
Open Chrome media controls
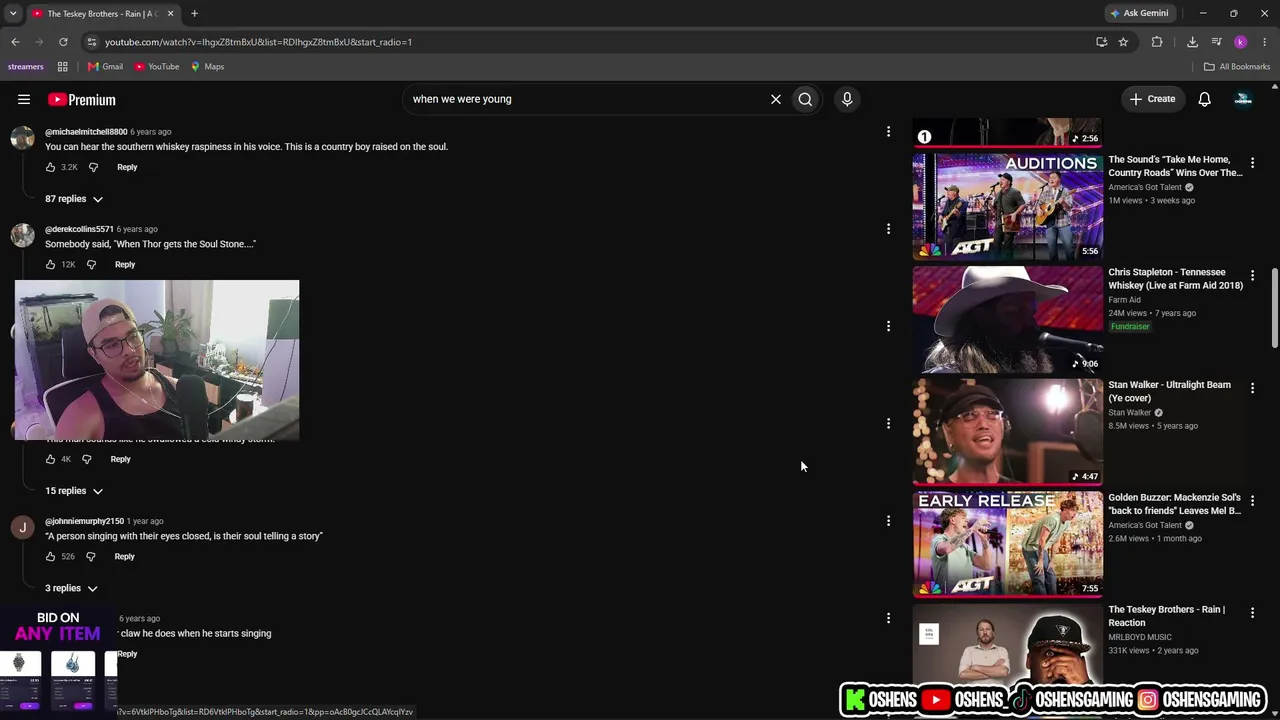(x=1216, y=42)
